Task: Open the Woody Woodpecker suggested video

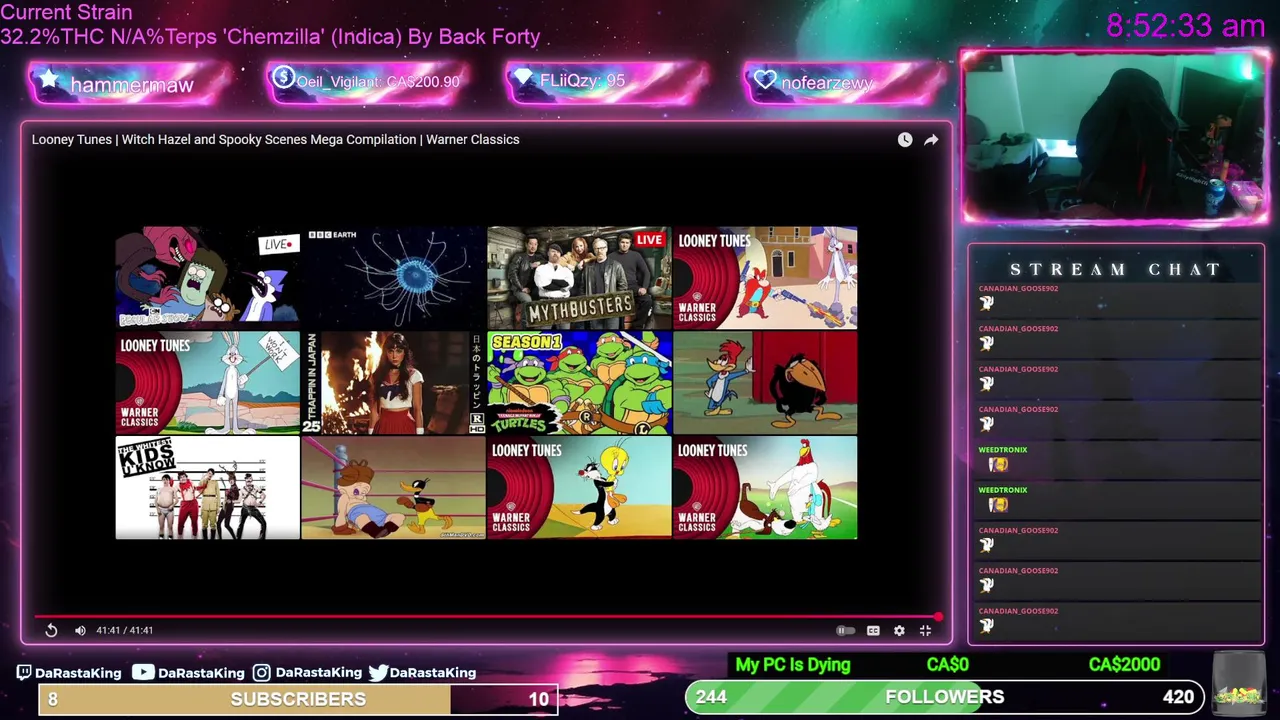Action: [x=765, y=382]
